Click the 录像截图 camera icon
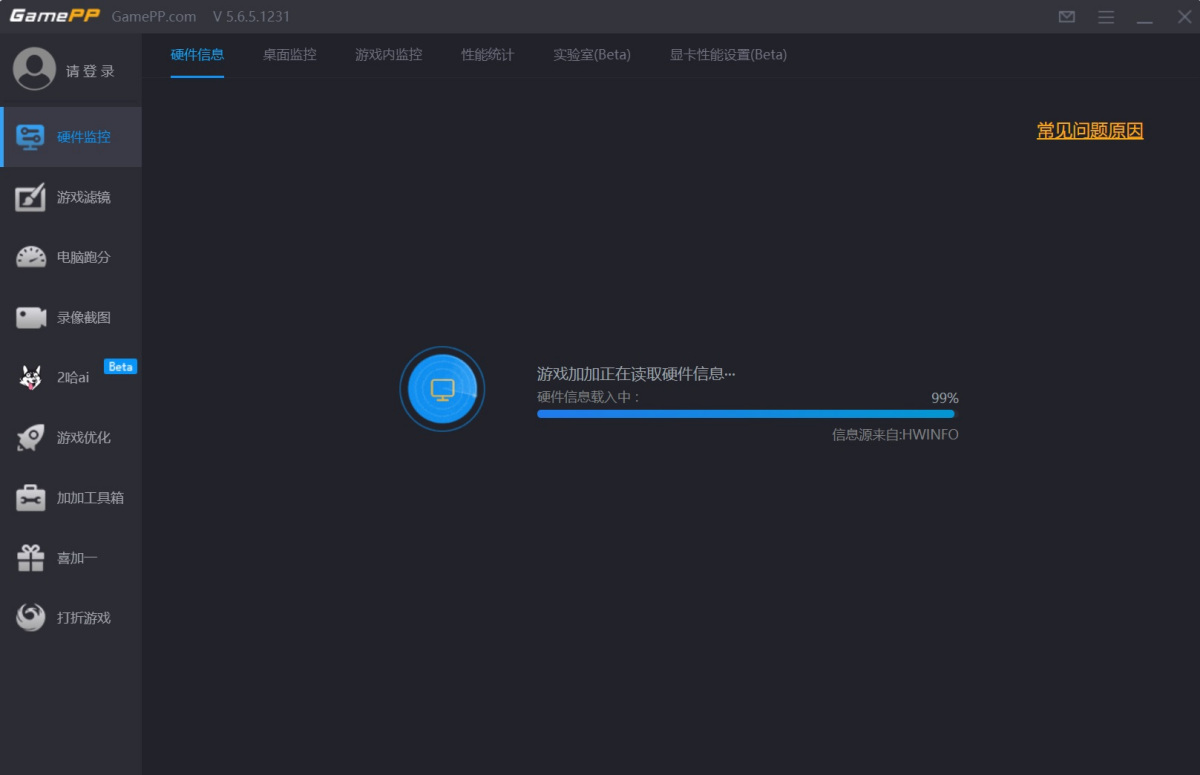This screenshot has width=1200, height=775. pyautogui.click(x=31, y=318)
